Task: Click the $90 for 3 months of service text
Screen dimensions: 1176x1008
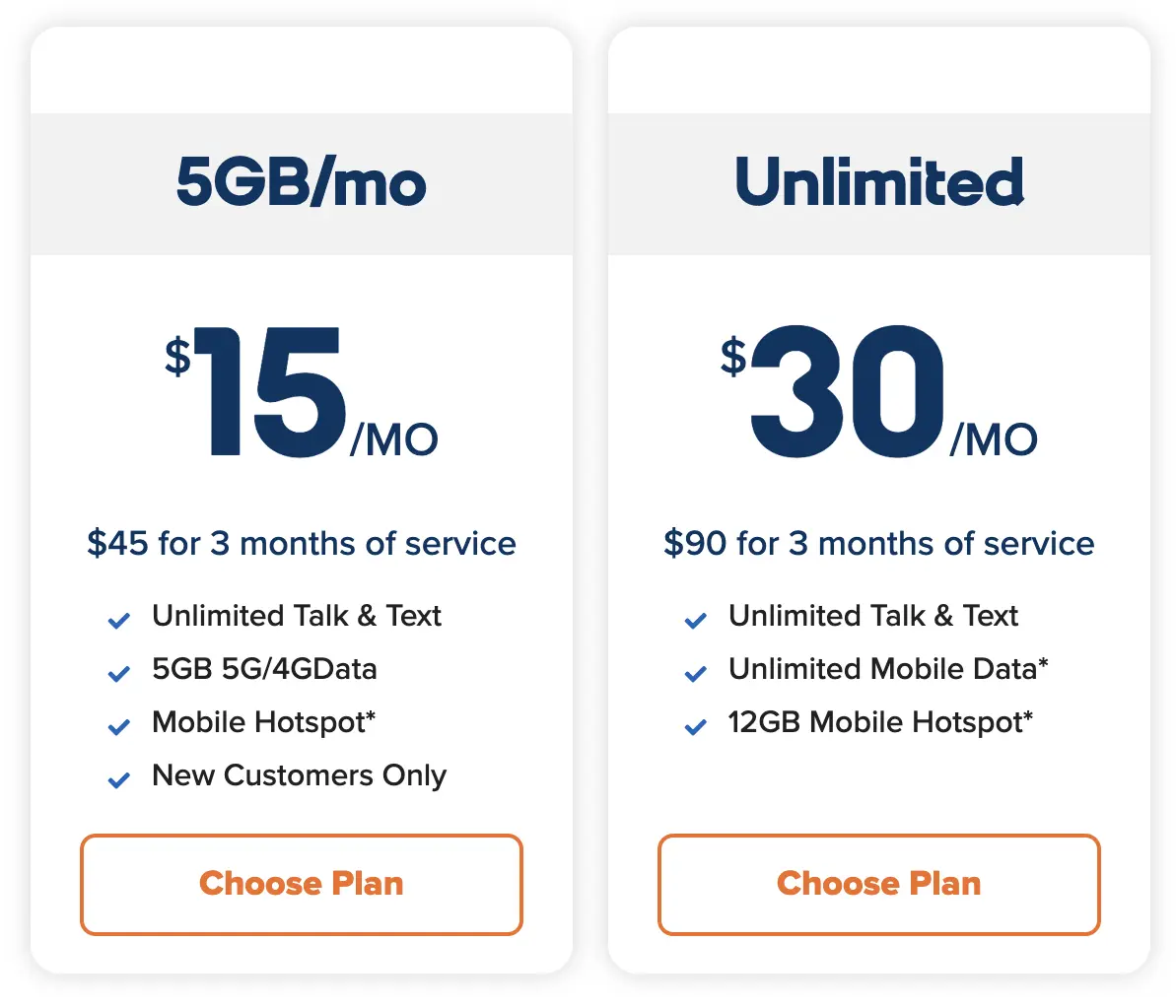Action: pyautogui.click(x=879, y=543)
